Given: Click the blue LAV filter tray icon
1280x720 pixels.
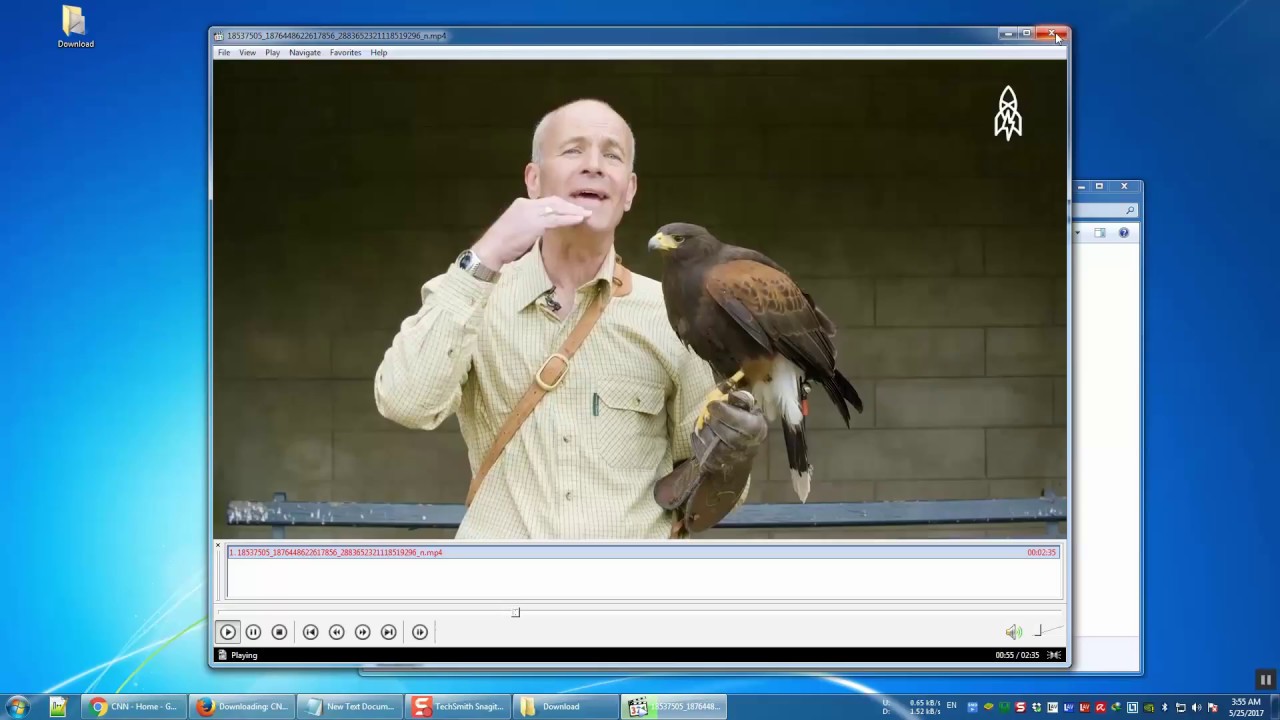Looking at the screenshot, I should pyautogui.click(x=1068, y=707).
